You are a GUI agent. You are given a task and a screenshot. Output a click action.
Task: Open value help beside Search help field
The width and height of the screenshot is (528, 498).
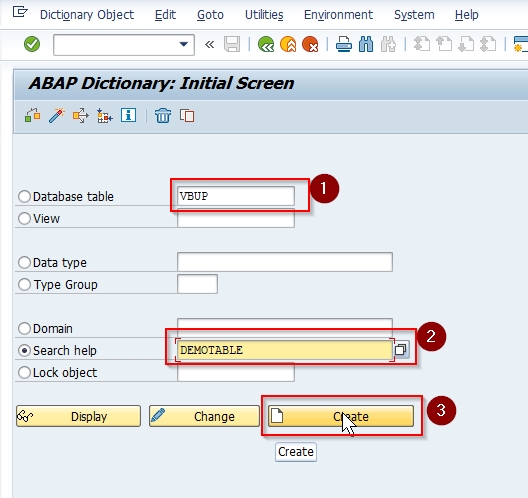coord(401,350)
